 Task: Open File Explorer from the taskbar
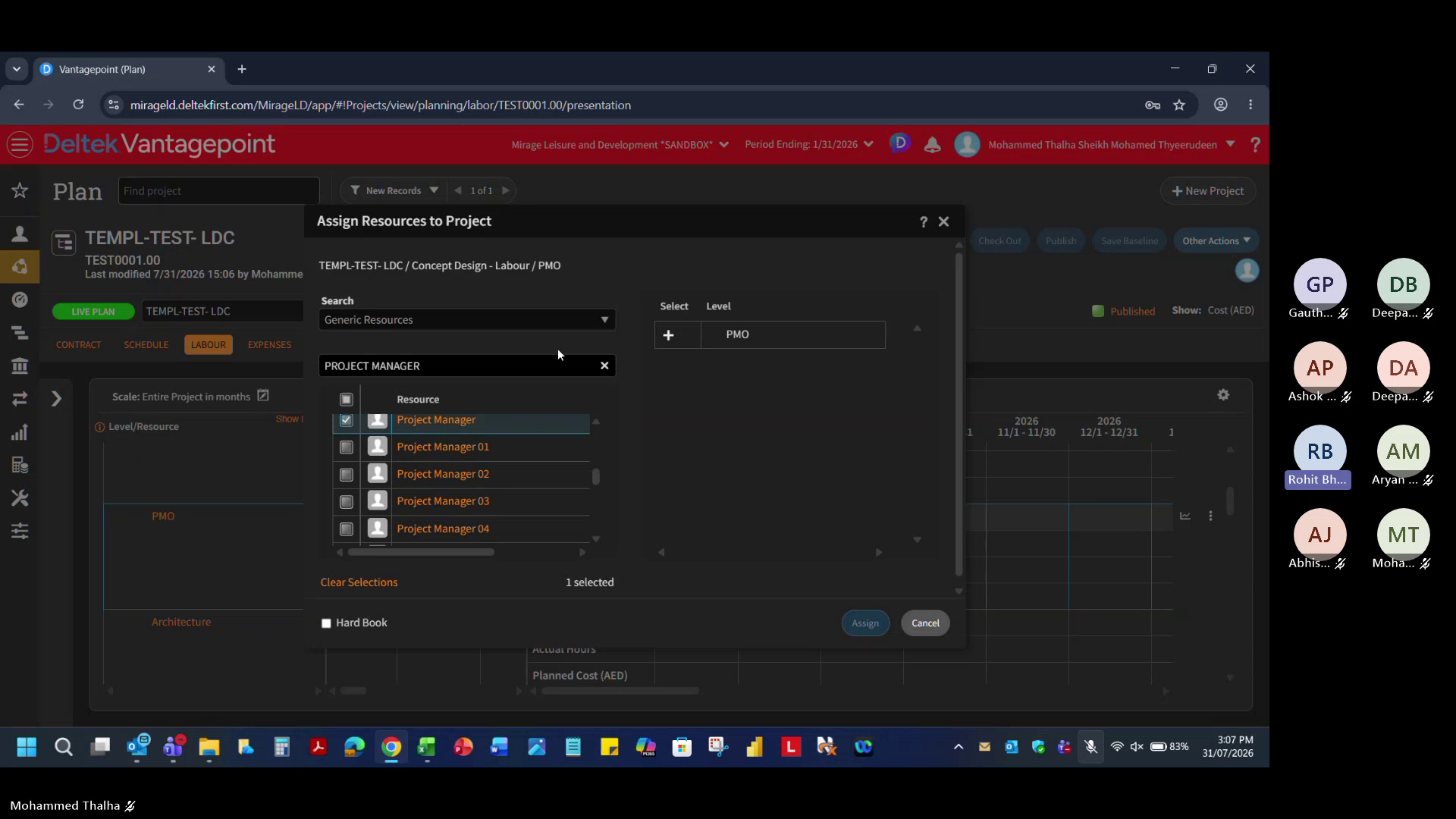click(209, 747)
